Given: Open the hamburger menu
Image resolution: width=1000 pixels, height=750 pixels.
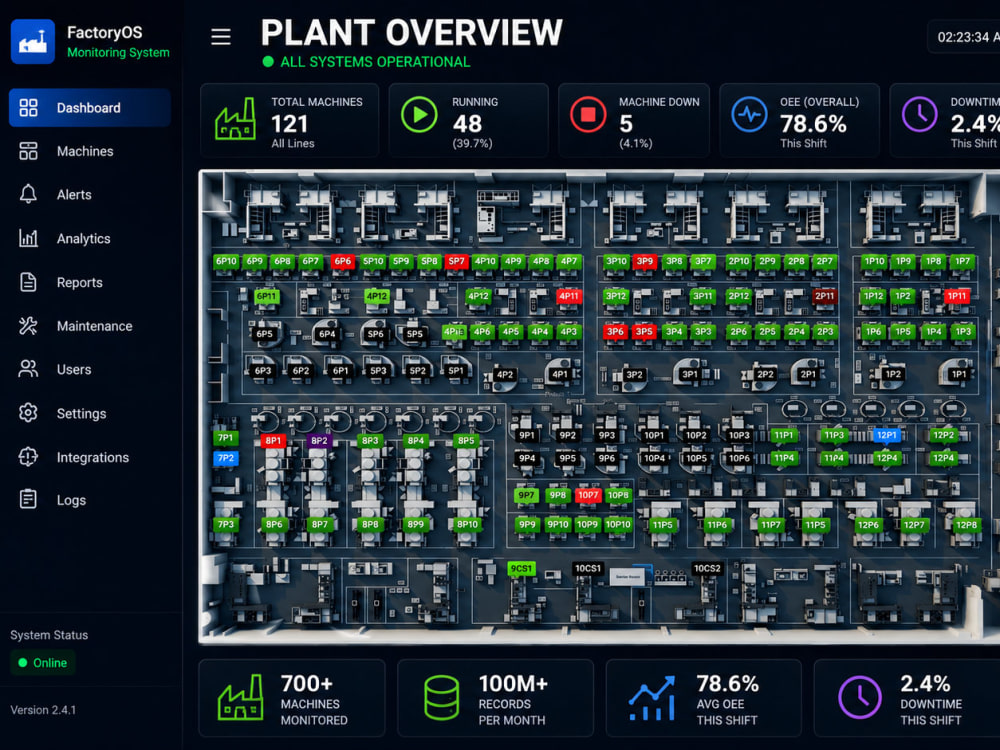Looking at the screenshot, I should (221, 37).
